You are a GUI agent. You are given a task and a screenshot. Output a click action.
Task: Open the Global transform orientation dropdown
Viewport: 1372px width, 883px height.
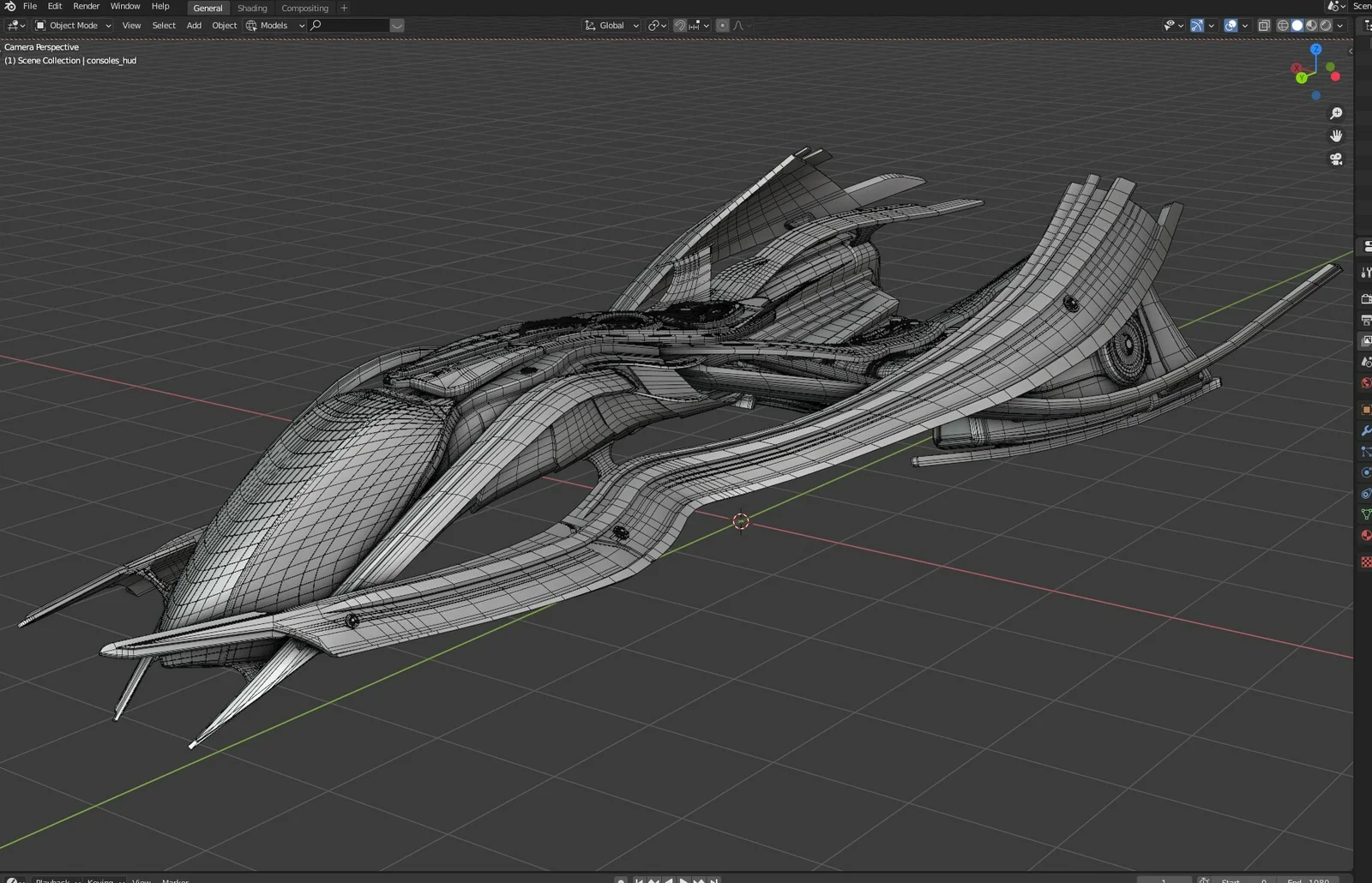(611, 25)
